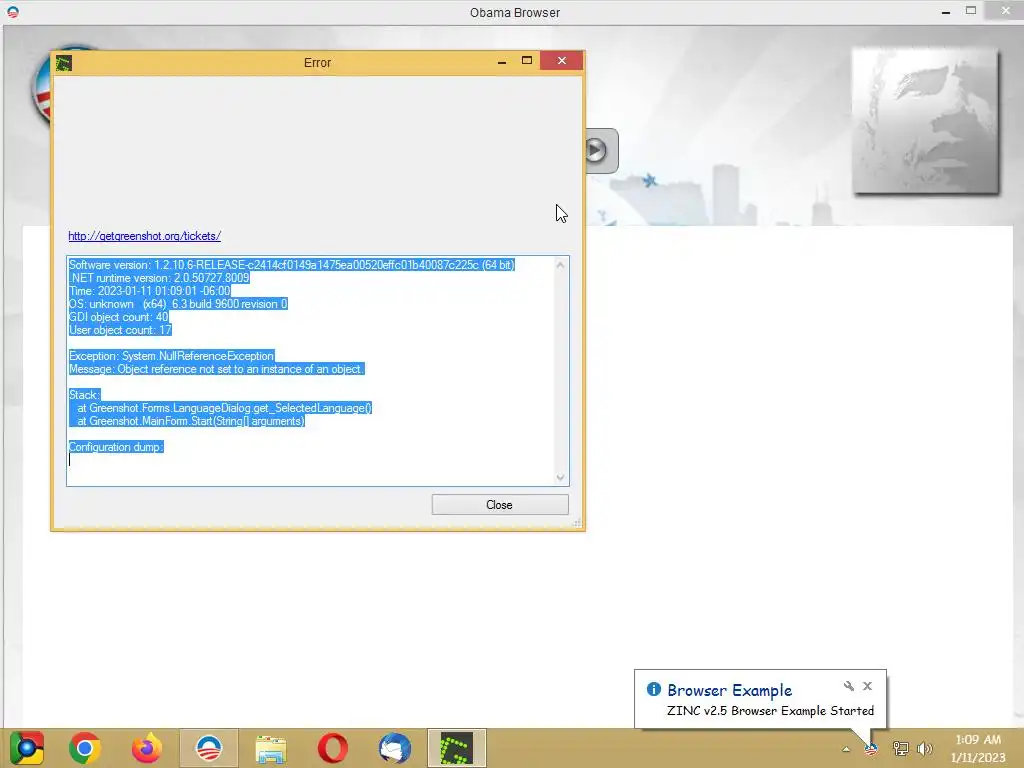Image resolution: width=1024 pixels, height=768 pixels.
Task: Launch Opera from the taskbar
Action: coord(332,748)
